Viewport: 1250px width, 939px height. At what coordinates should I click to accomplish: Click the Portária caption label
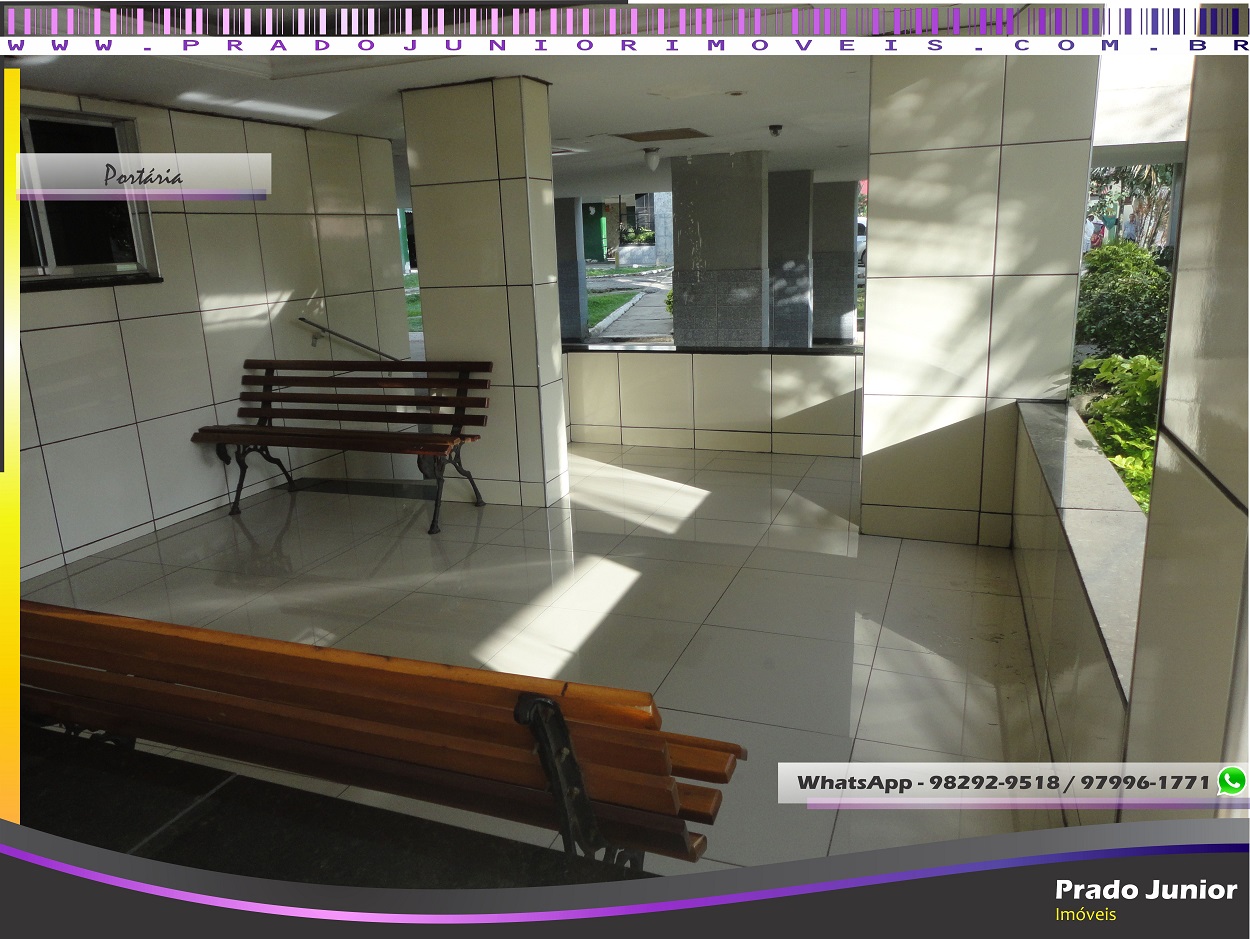point(143,175)
